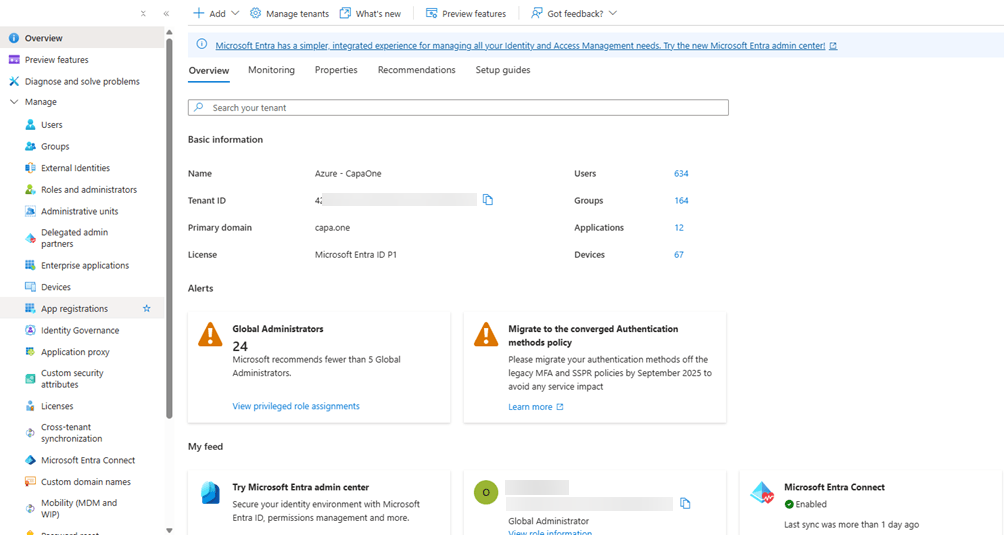This screenshot has width=1004, height=535.
Task: Click the Overview info icon in sidebar
Action: 13,38
